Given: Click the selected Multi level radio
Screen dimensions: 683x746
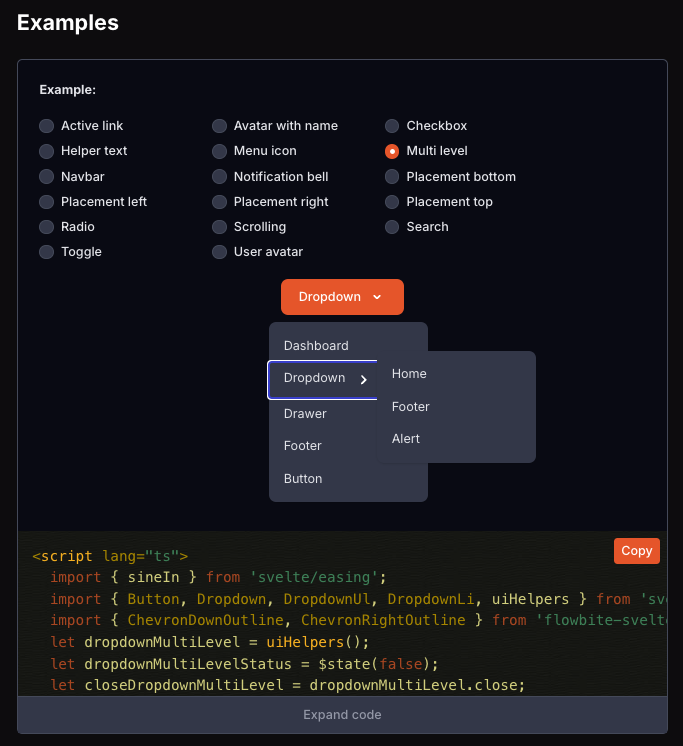Looking at the screenshot, I should pyautogui.click(x=392, y=151).
